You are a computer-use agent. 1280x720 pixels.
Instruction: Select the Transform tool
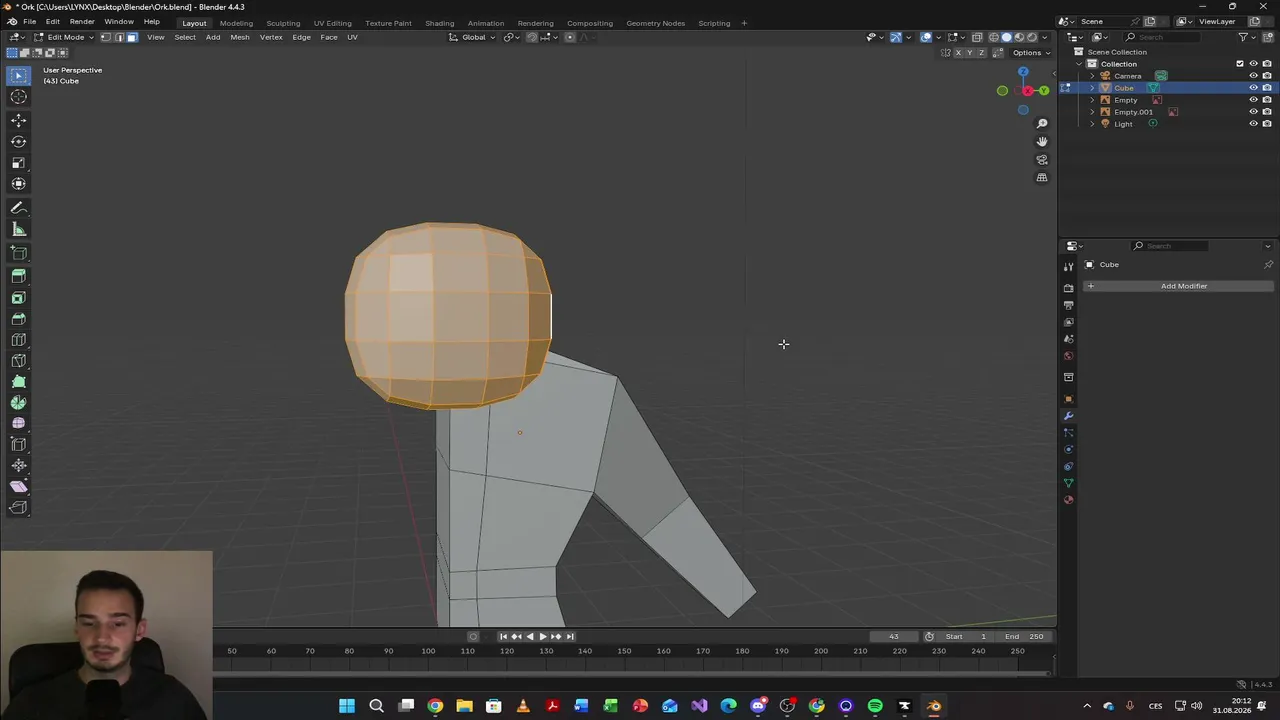[x=19, y=183]
